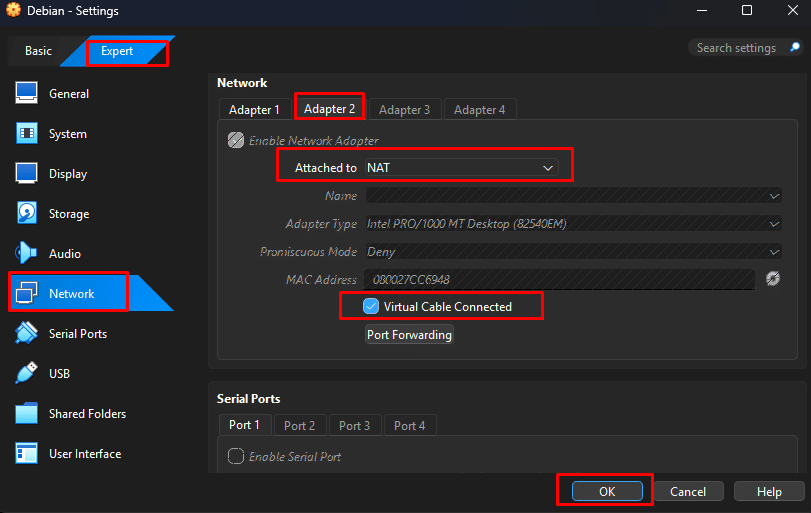The image size is (811, 513).
Task: Select the Adapter 4 tab
Action: click(479, 110)
